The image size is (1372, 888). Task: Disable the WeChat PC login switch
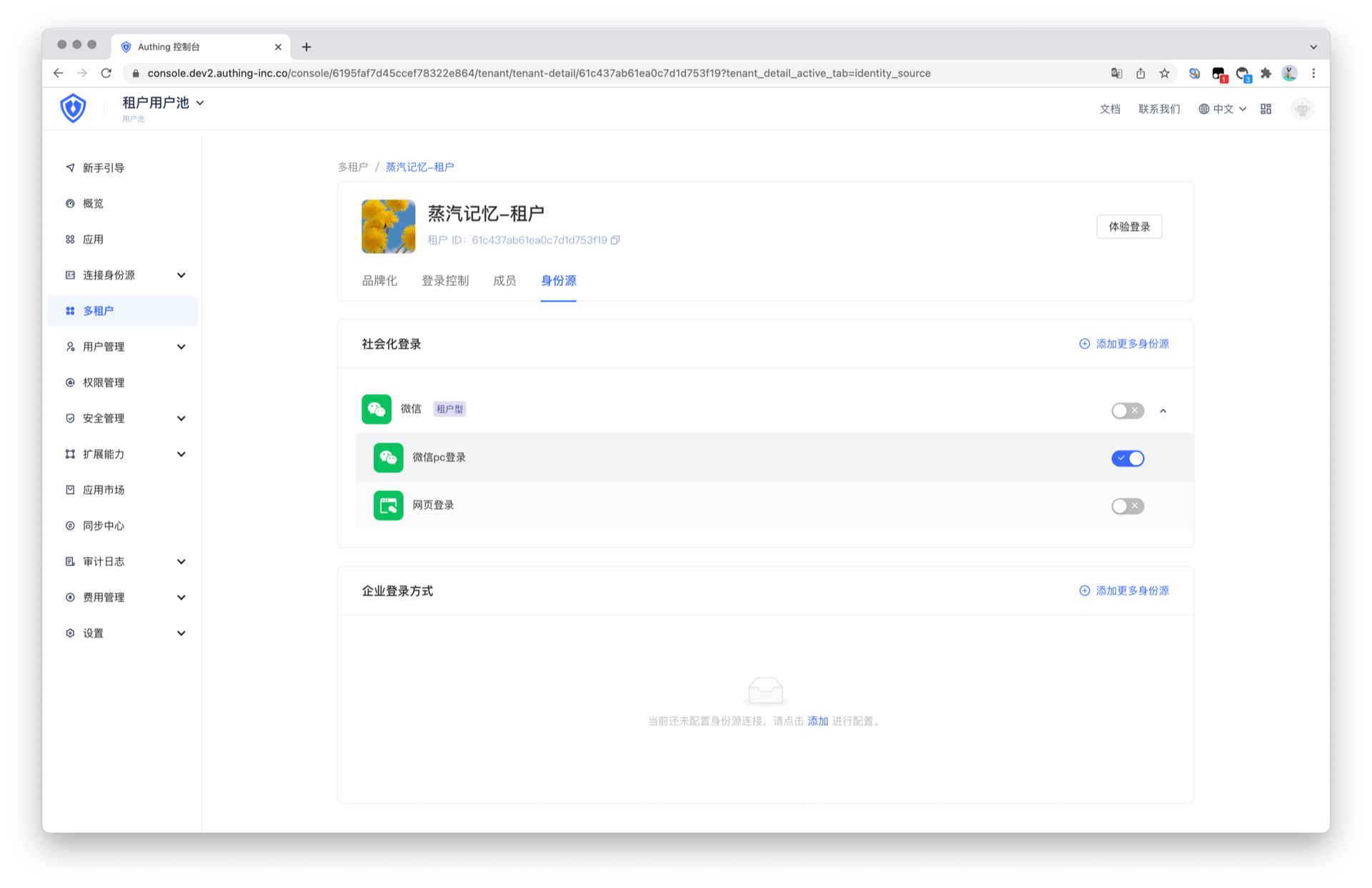[x=1127, y=458]
